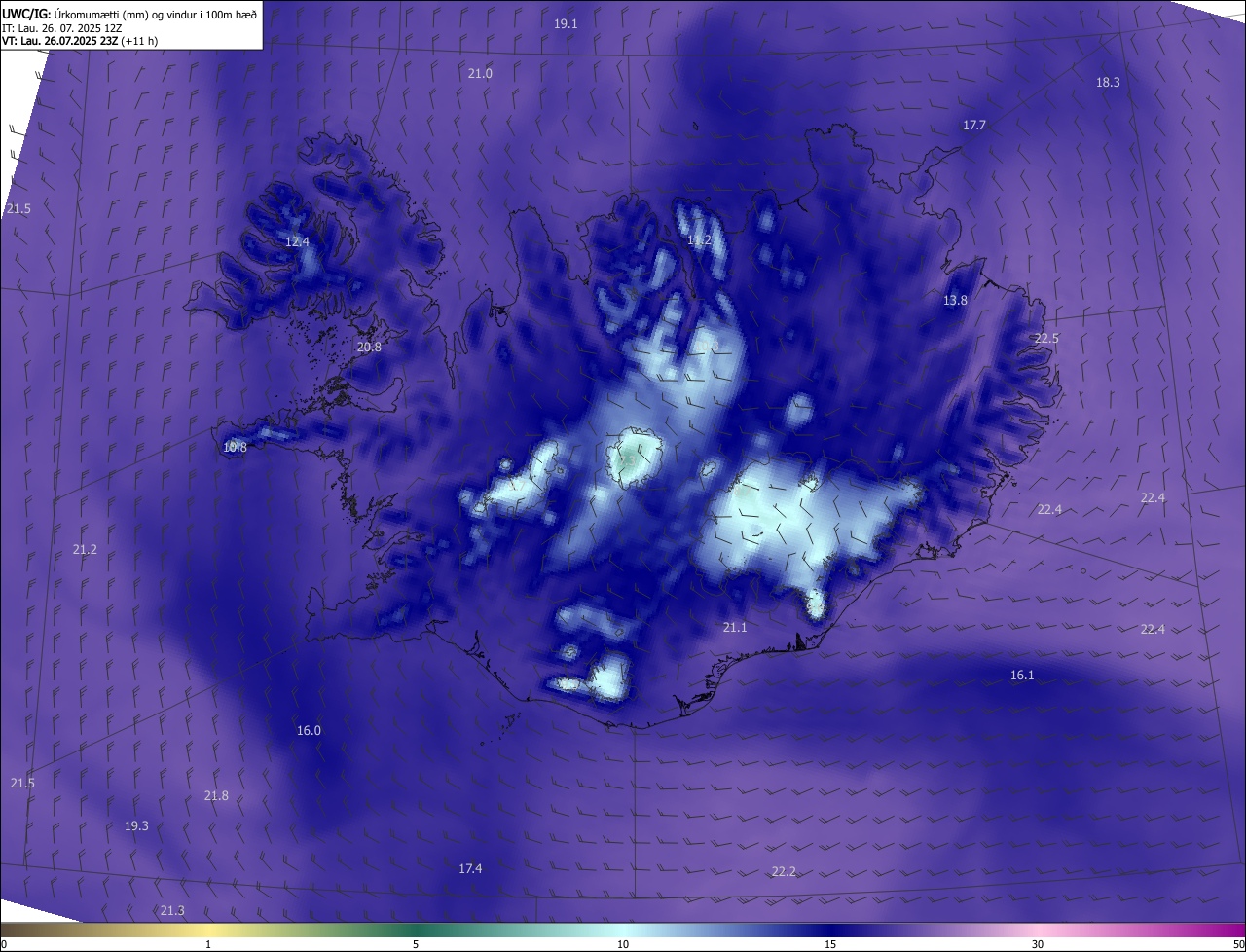Click the map value 21.2
This screenshot has width=1246, height=952.
85,550
